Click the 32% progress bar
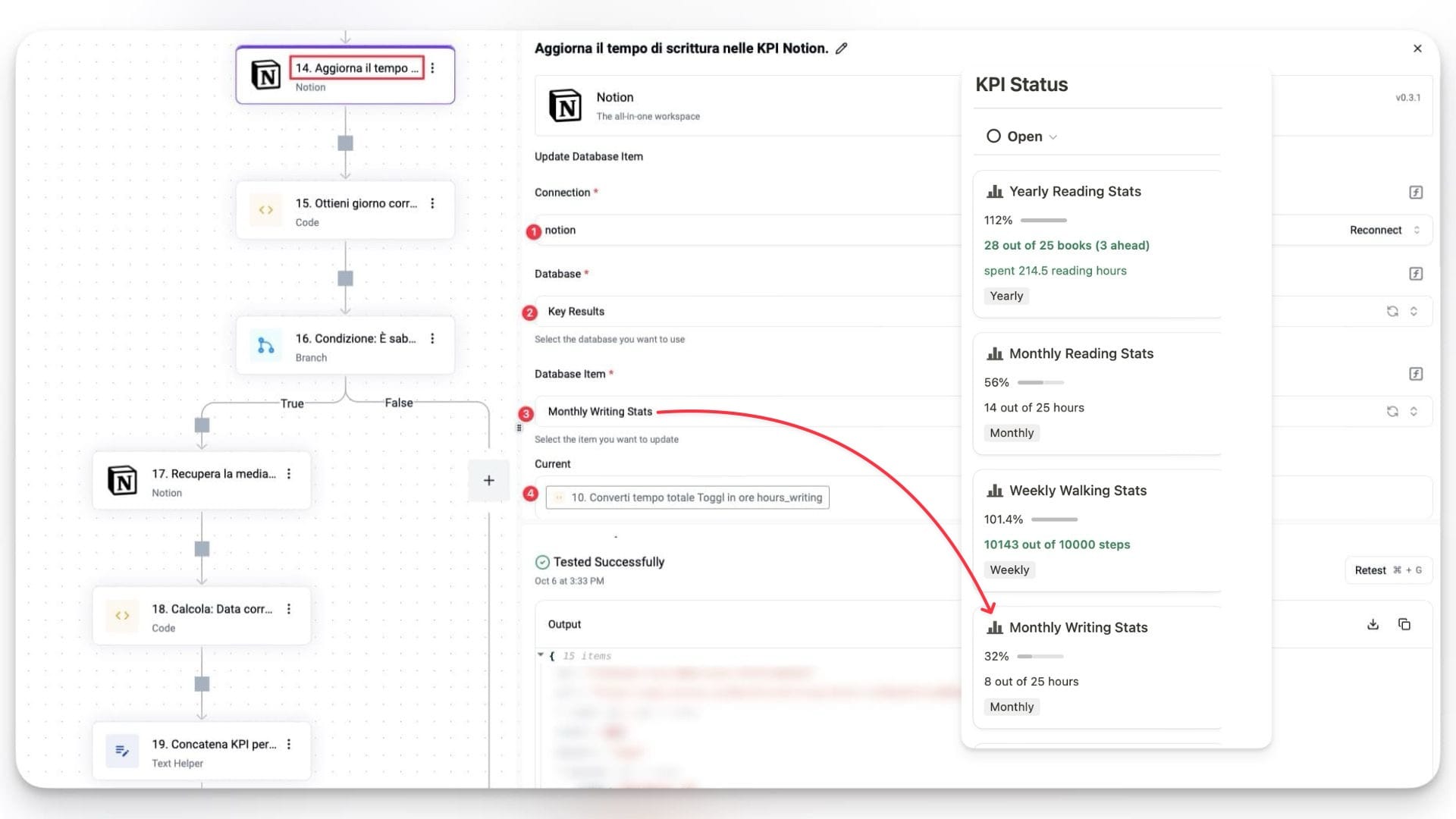1456x819 pixels. 1040,657
